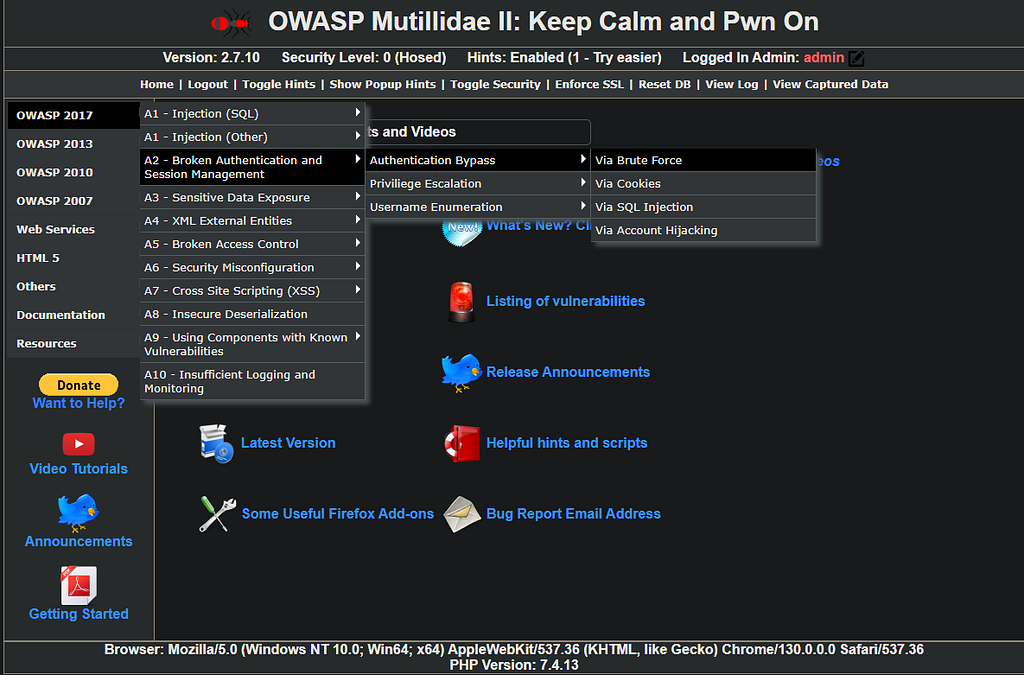Open A2 - Broken Authentication and Session Management
The image size is (1024, 675).
[x=252, y=167]
